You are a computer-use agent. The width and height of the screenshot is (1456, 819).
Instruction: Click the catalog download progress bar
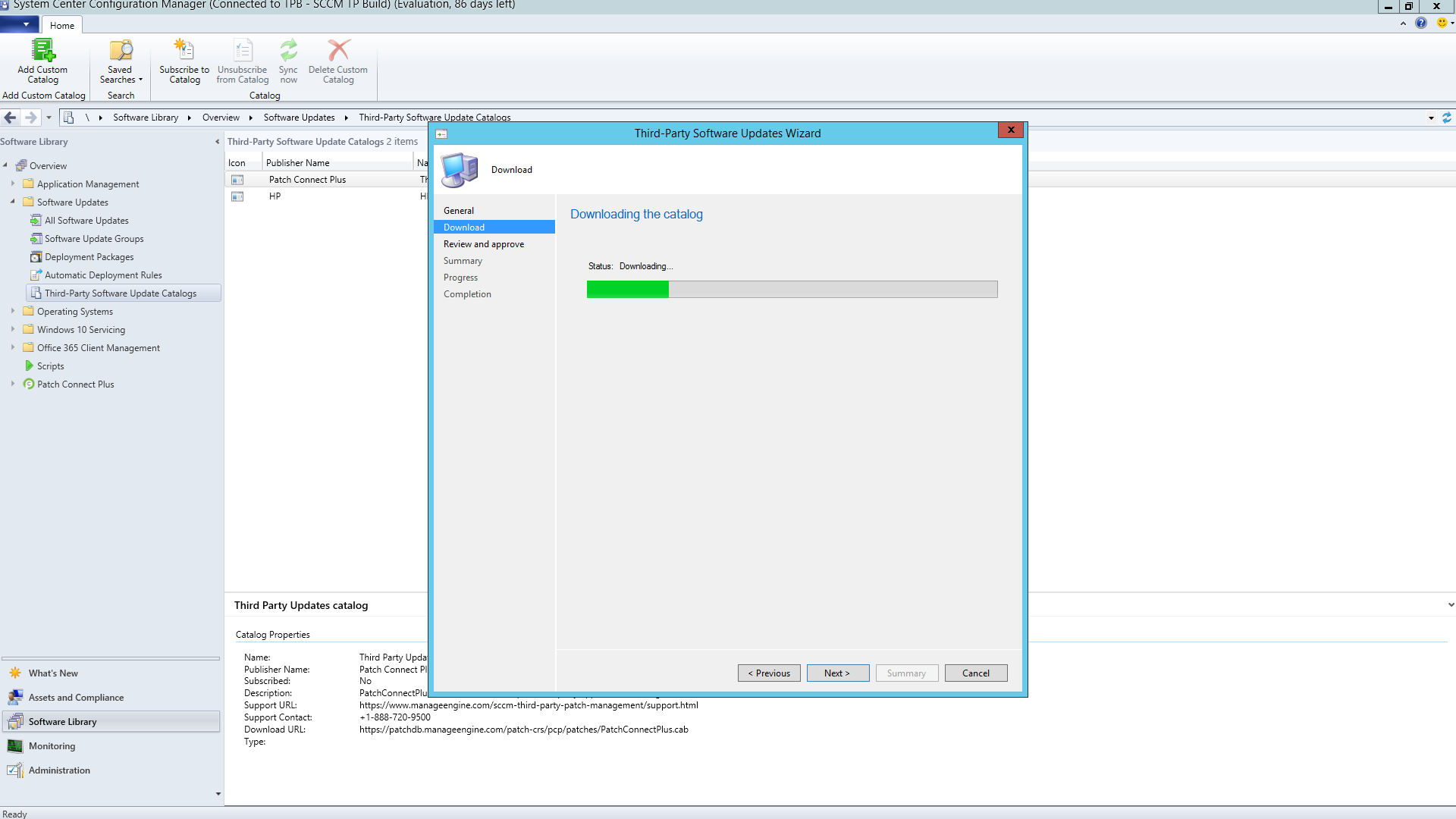click(x=792, y=289)
